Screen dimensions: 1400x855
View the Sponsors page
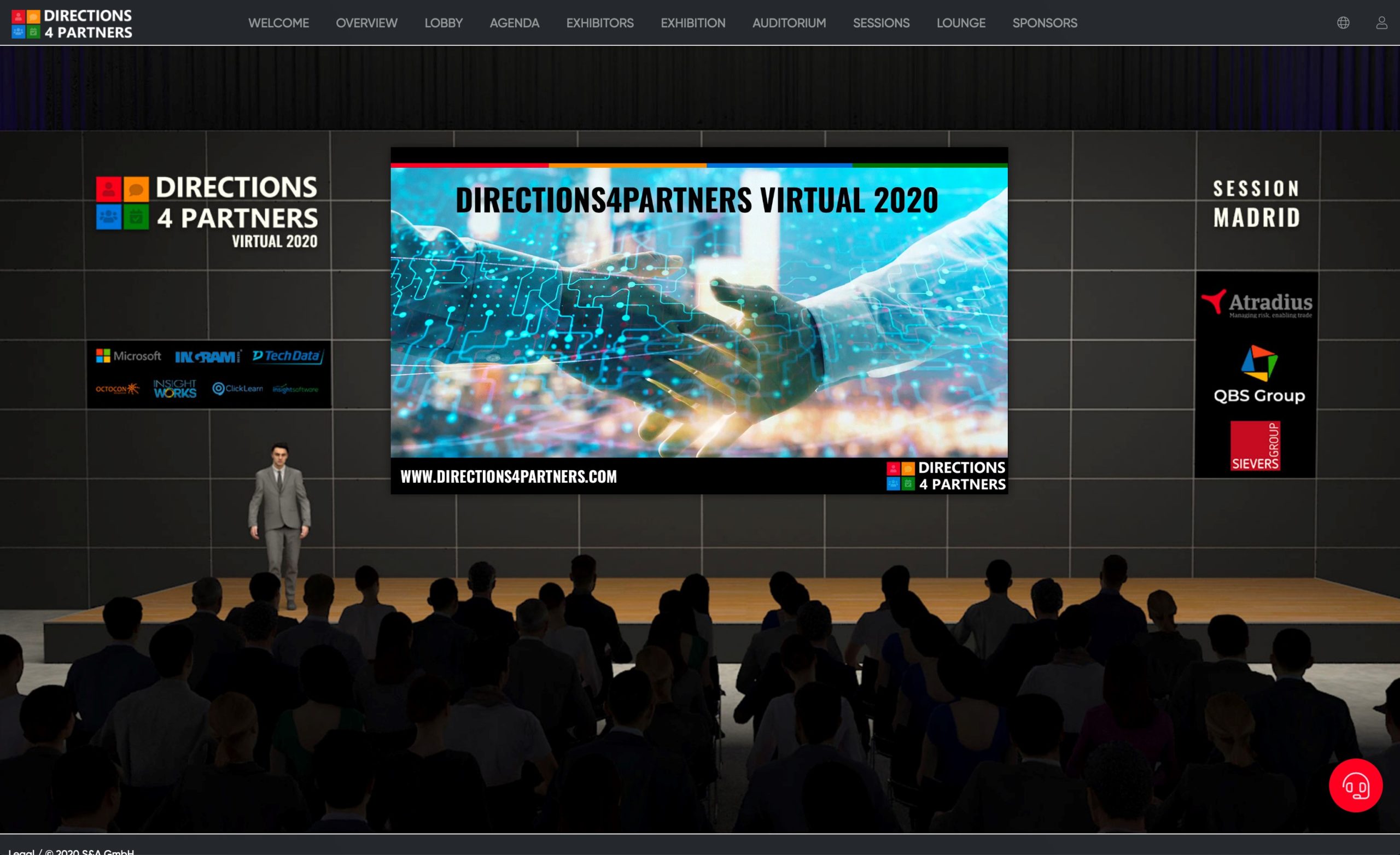(1045, 24)
